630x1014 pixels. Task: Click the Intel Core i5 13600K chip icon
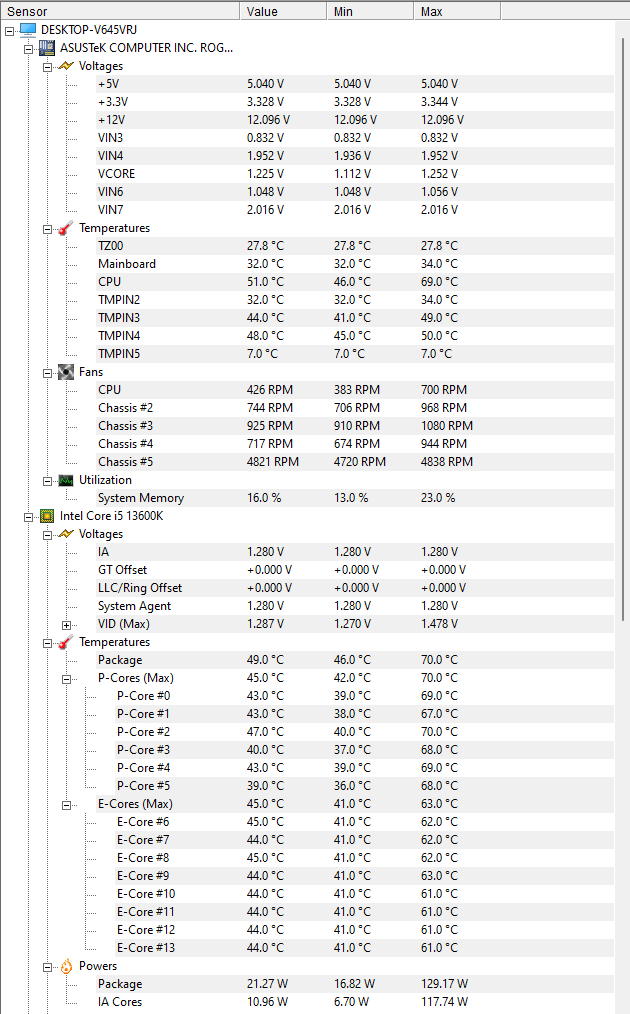47,516
